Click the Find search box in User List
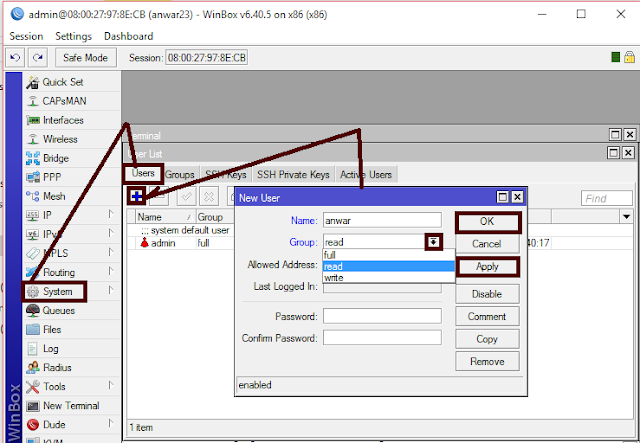This screenshot has width=640, height=443. [607, 198]
